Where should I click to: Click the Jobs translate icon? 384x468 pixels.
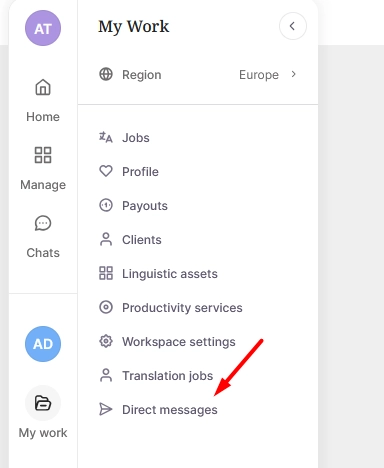coord(106,137)
